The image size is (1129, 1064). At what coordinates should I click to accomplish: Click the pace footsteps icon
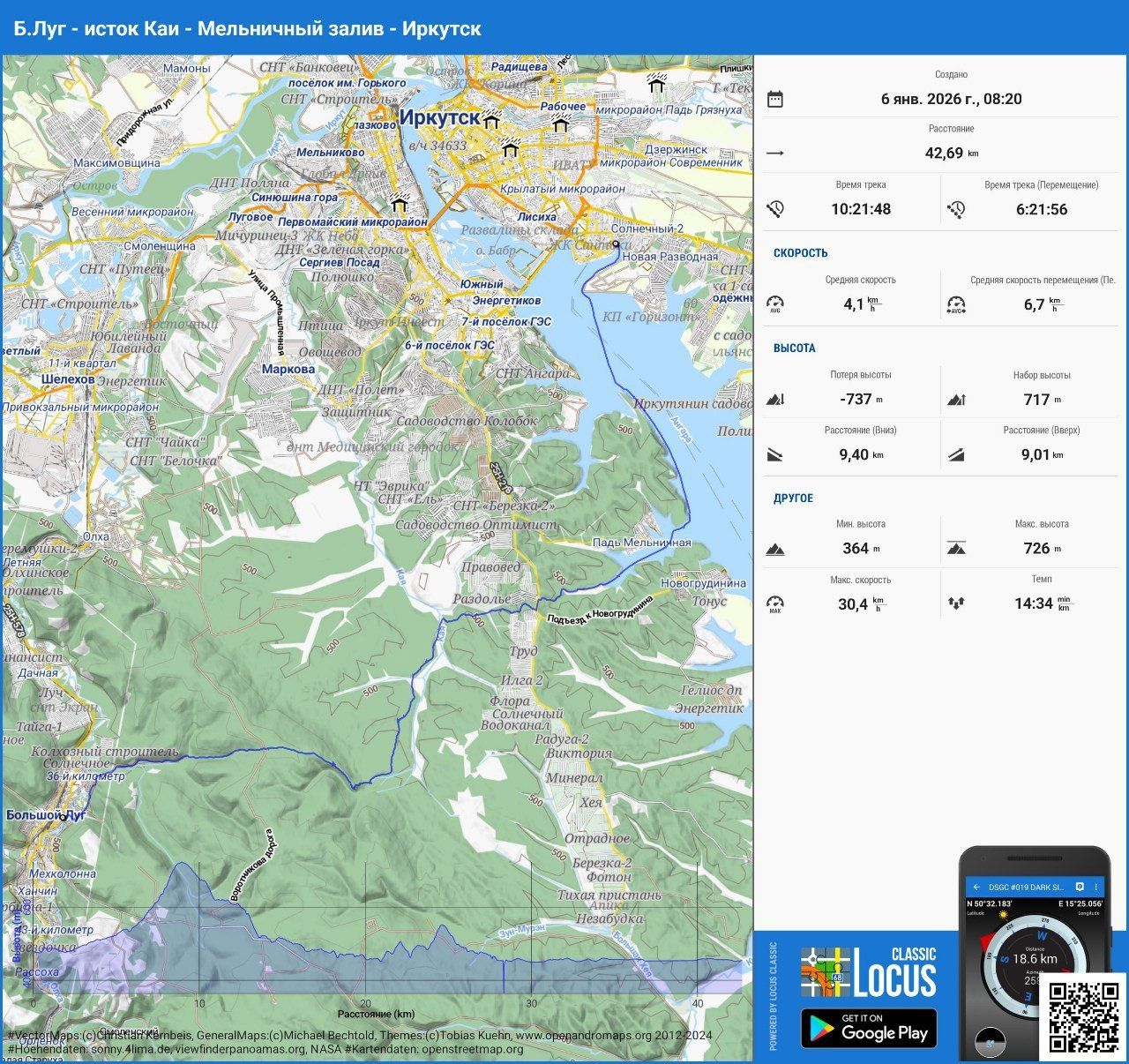coord(956,603)
